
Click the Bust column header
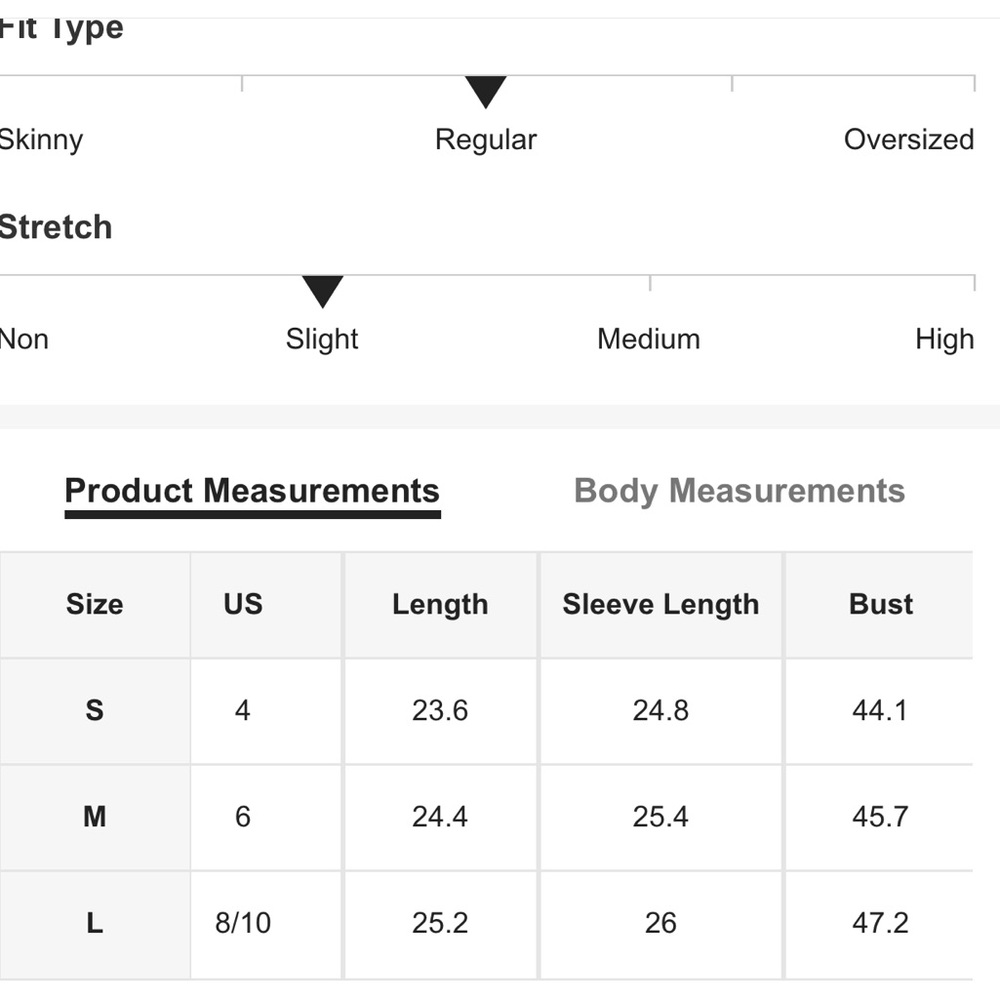pos(881,604)
